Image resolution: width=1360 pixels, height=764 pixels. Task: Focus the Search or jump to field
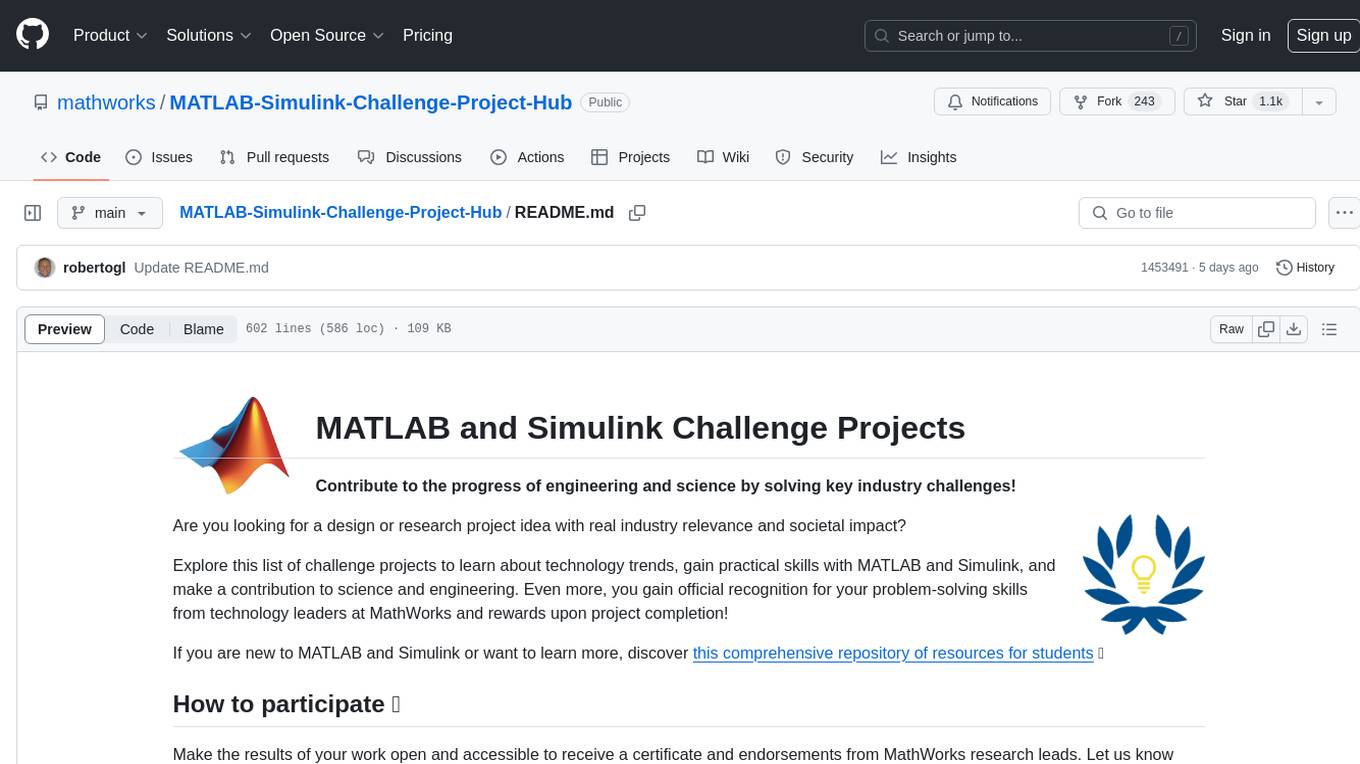pos(1032,35)
